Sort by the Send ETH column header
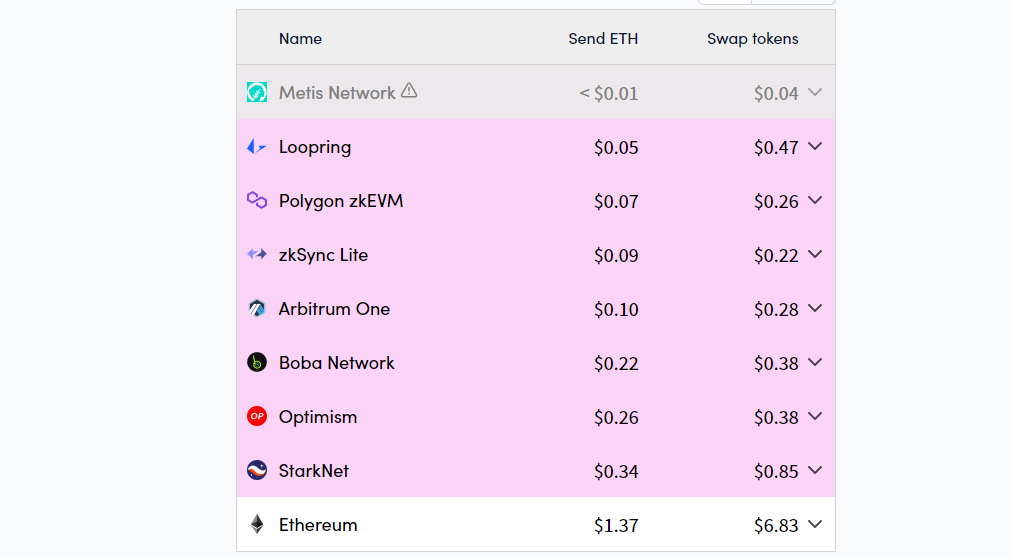The height and width of the screenshot is (558, 1012). point(602,39)
